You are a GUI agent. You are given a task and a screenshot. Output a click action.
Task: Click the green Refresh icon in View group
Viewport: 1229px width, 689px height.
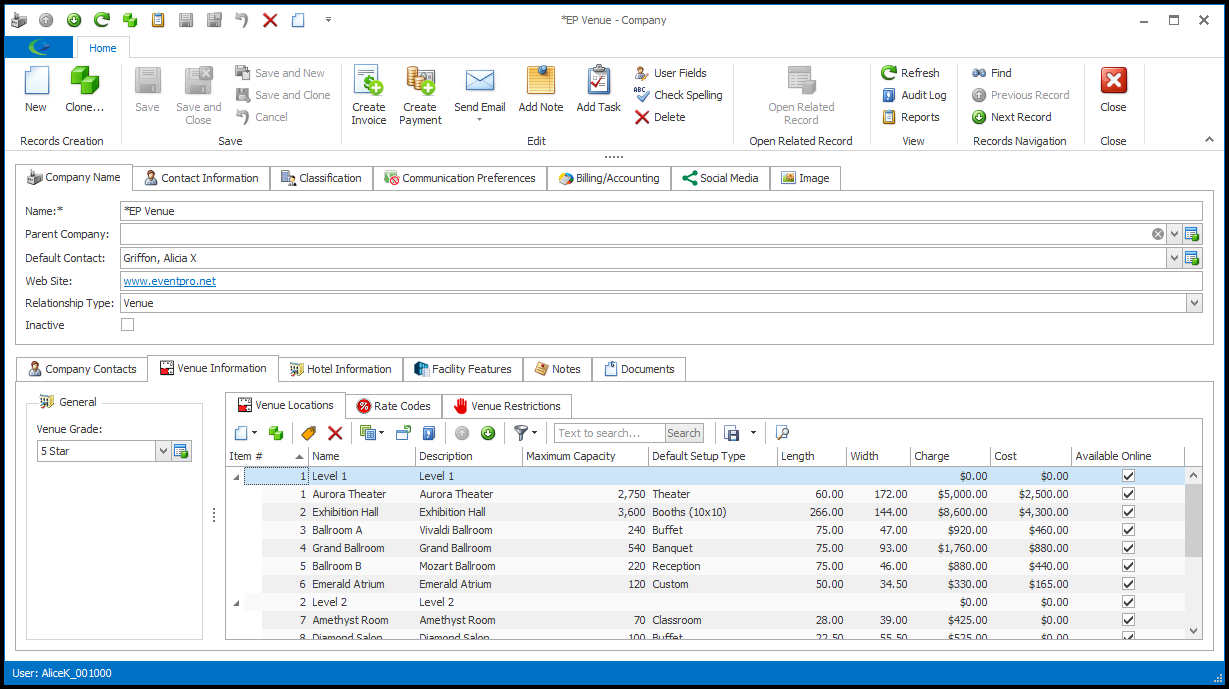pos(889,73)
